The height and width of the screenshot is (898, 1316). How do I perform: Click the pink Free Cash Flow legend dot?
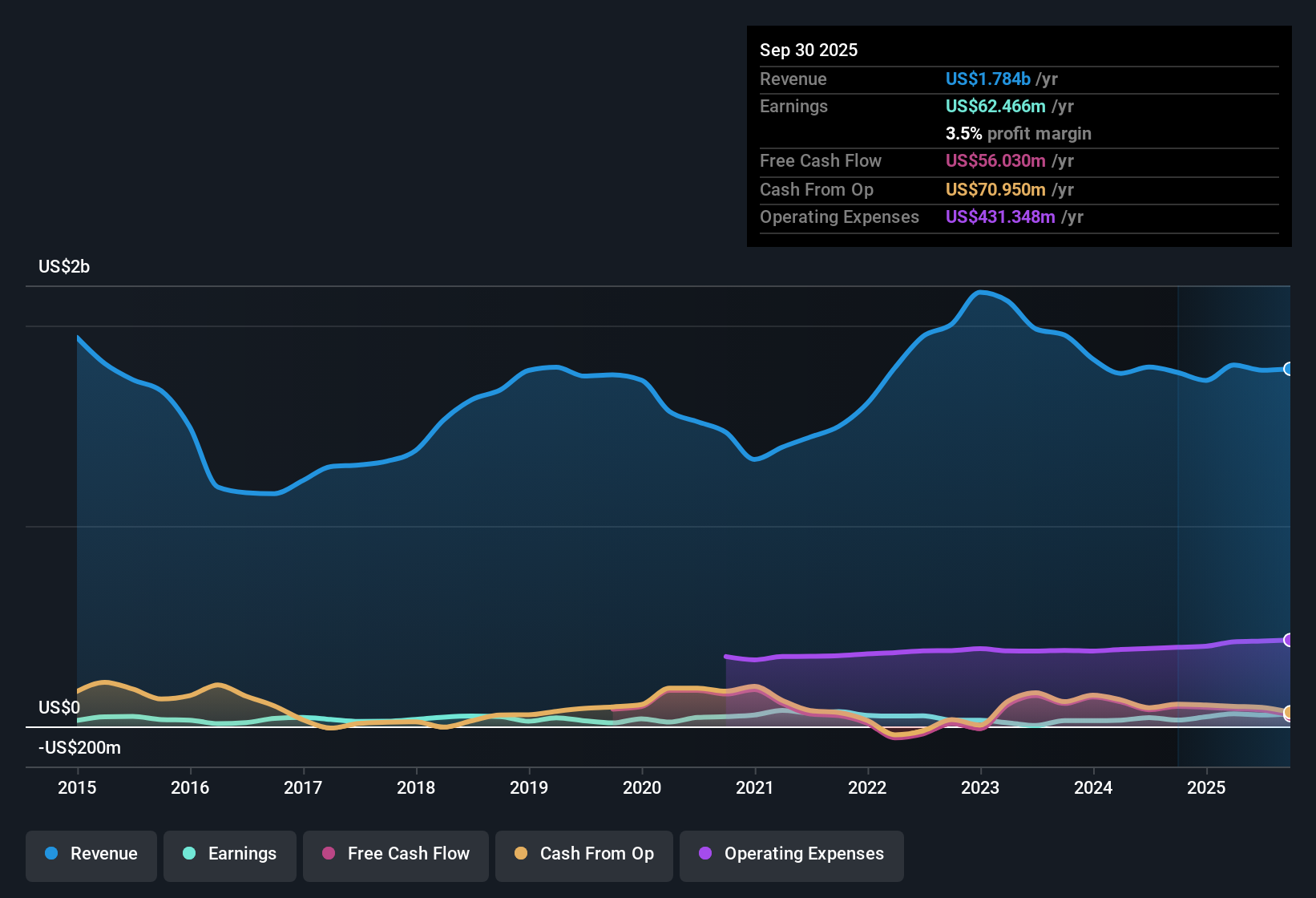tap(326, 854)
